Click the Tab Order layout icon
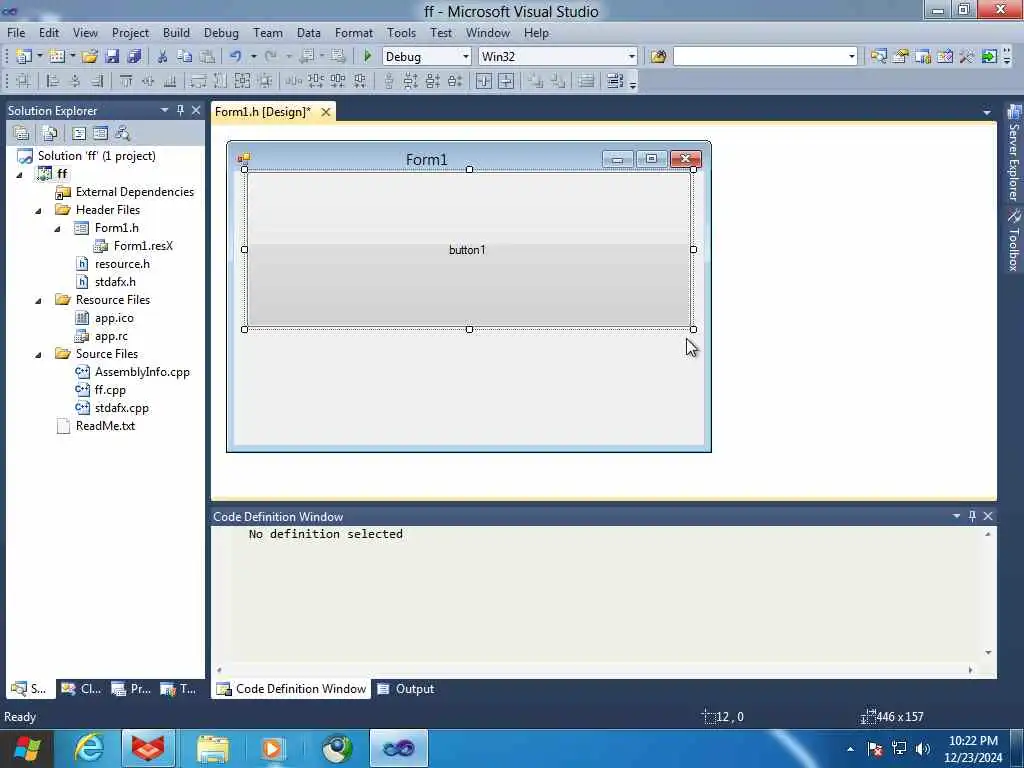The image size is (1024, 768). coord(615,81)
